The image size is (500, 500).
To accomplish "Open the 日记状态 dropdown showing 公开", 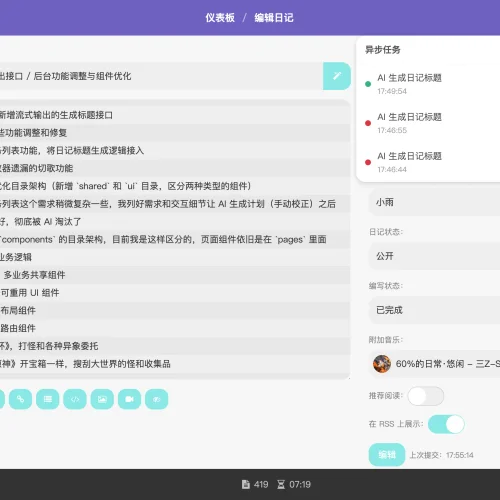I will [434, 256].
